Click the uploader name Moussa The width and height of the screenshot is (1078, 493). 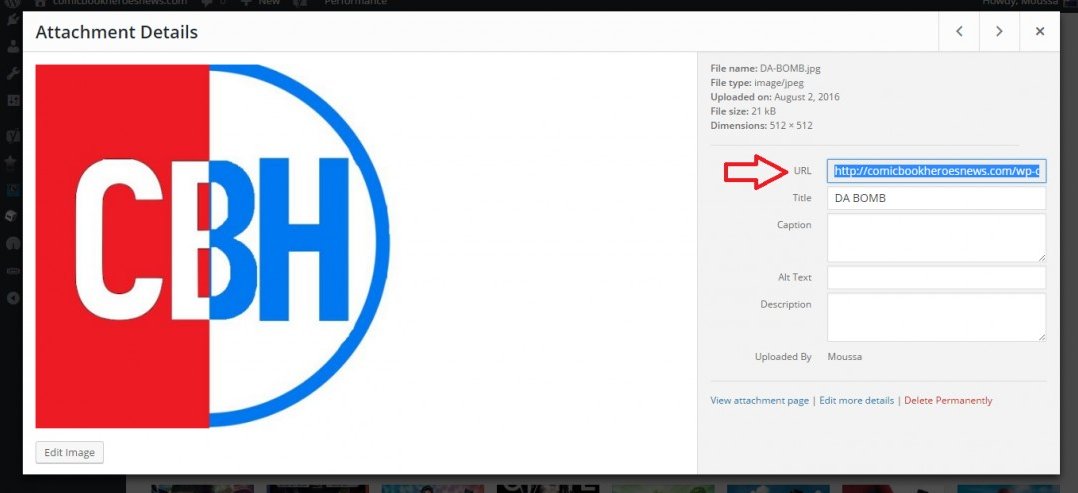click(x=844, y=357)
